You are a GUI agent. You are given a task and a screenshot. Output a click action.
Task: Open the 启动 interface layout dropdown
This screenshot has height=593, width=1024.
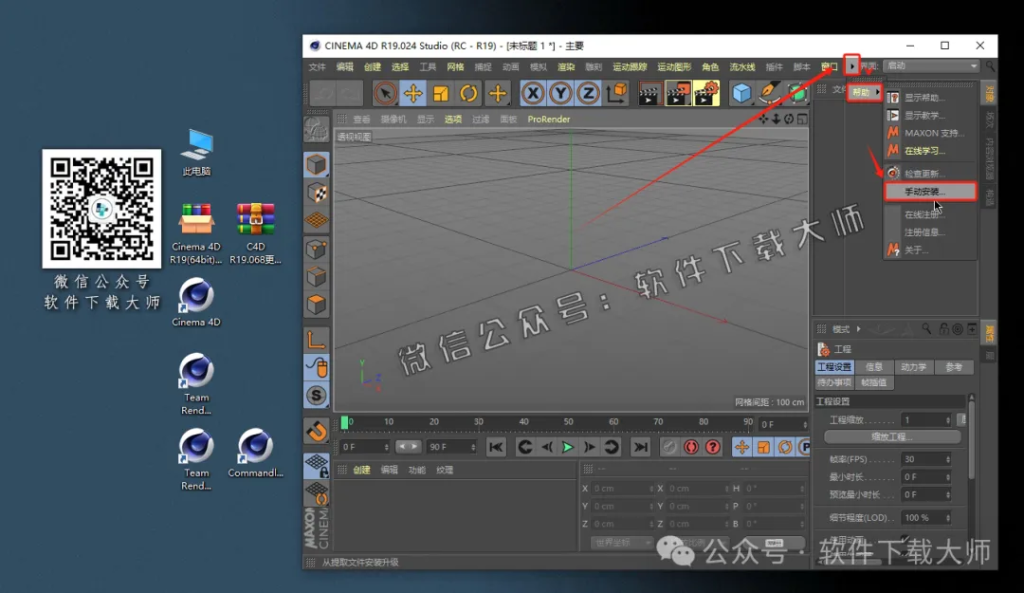930,66
